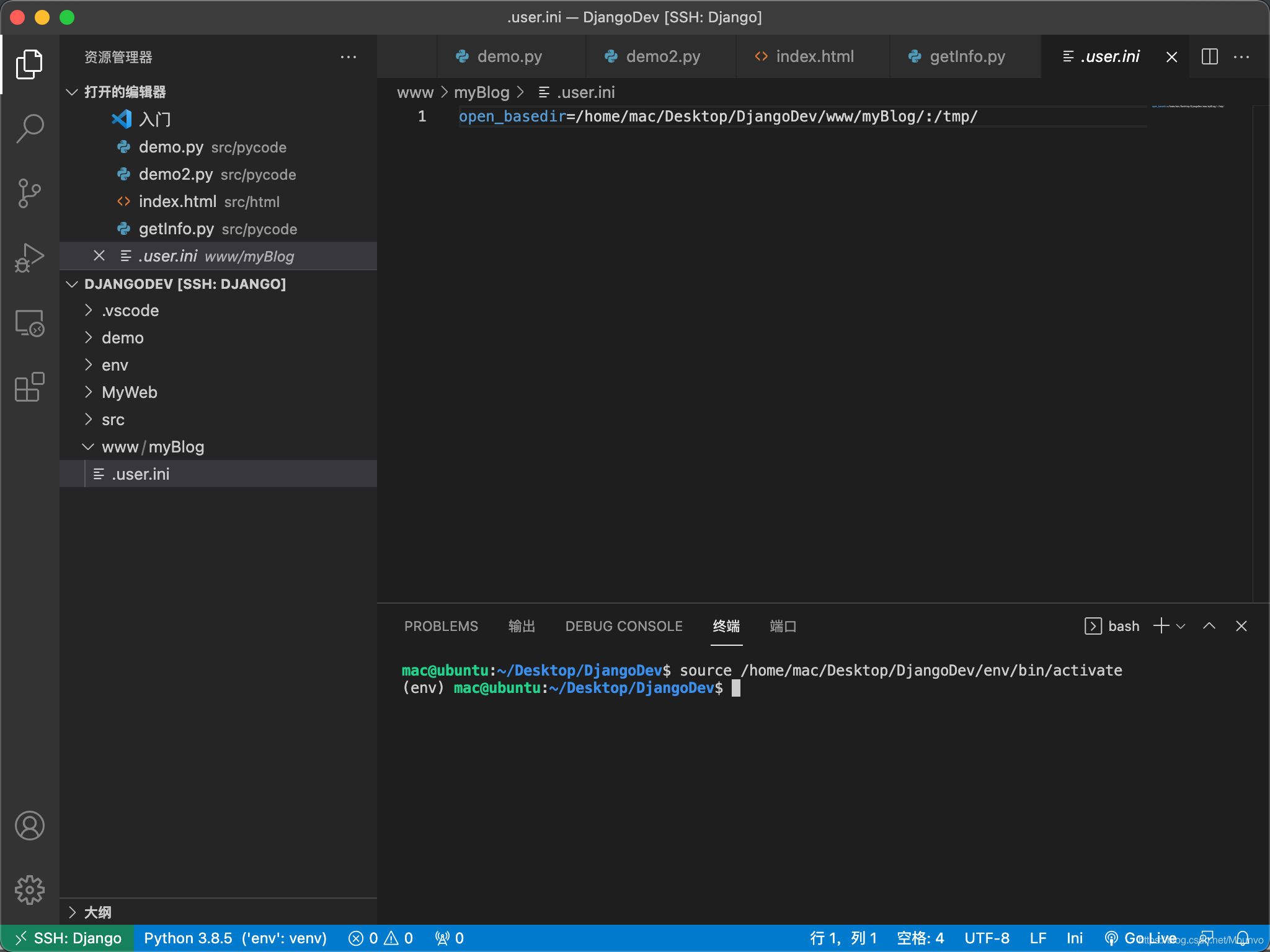Click the window's green zoom button
Viewport: 1270px width, 952px height.
tap(67, 17)
